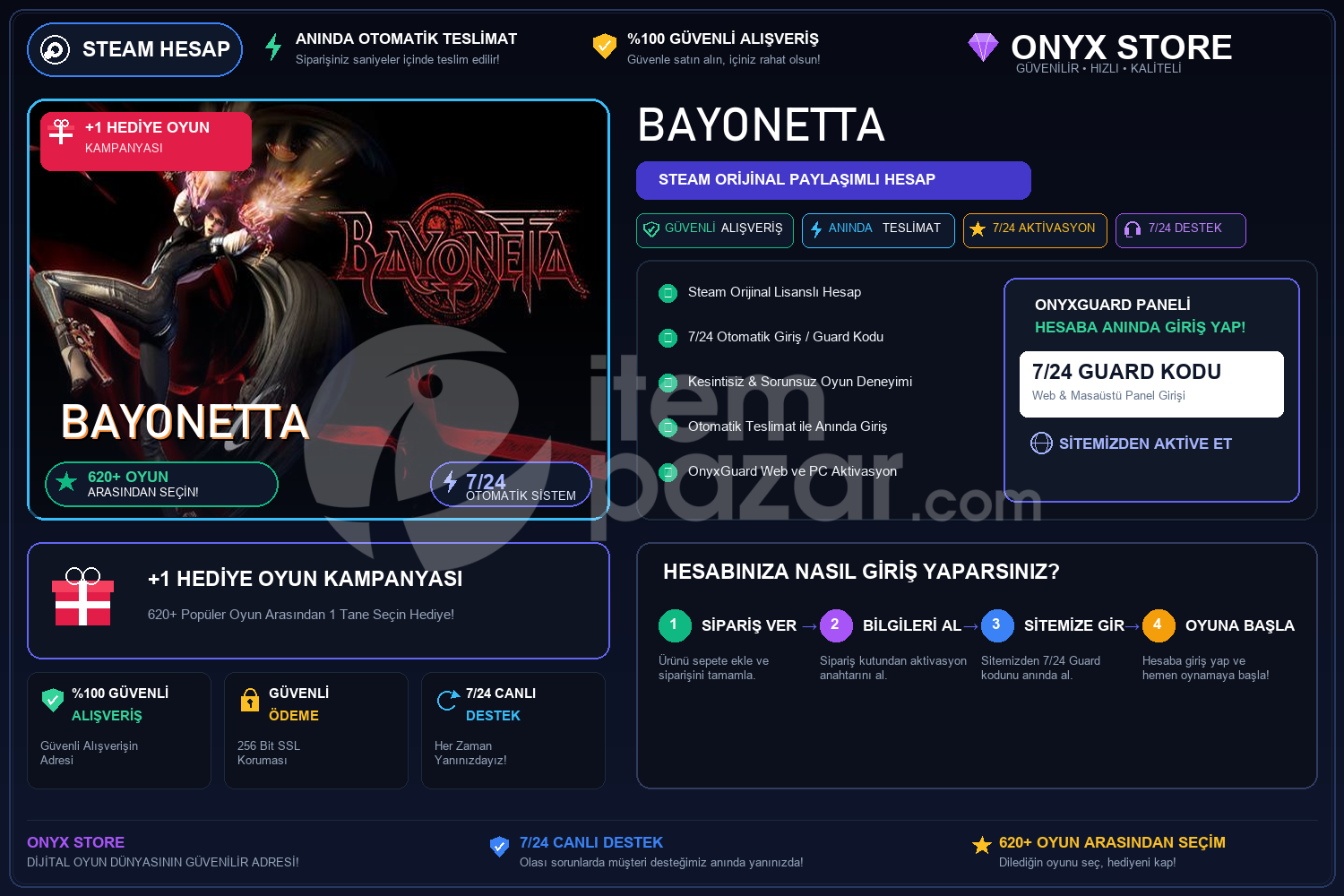Viewport: 1344px width, 896px height.
Task: Click the Steam logo icon in the header
Action: point(55,49)
